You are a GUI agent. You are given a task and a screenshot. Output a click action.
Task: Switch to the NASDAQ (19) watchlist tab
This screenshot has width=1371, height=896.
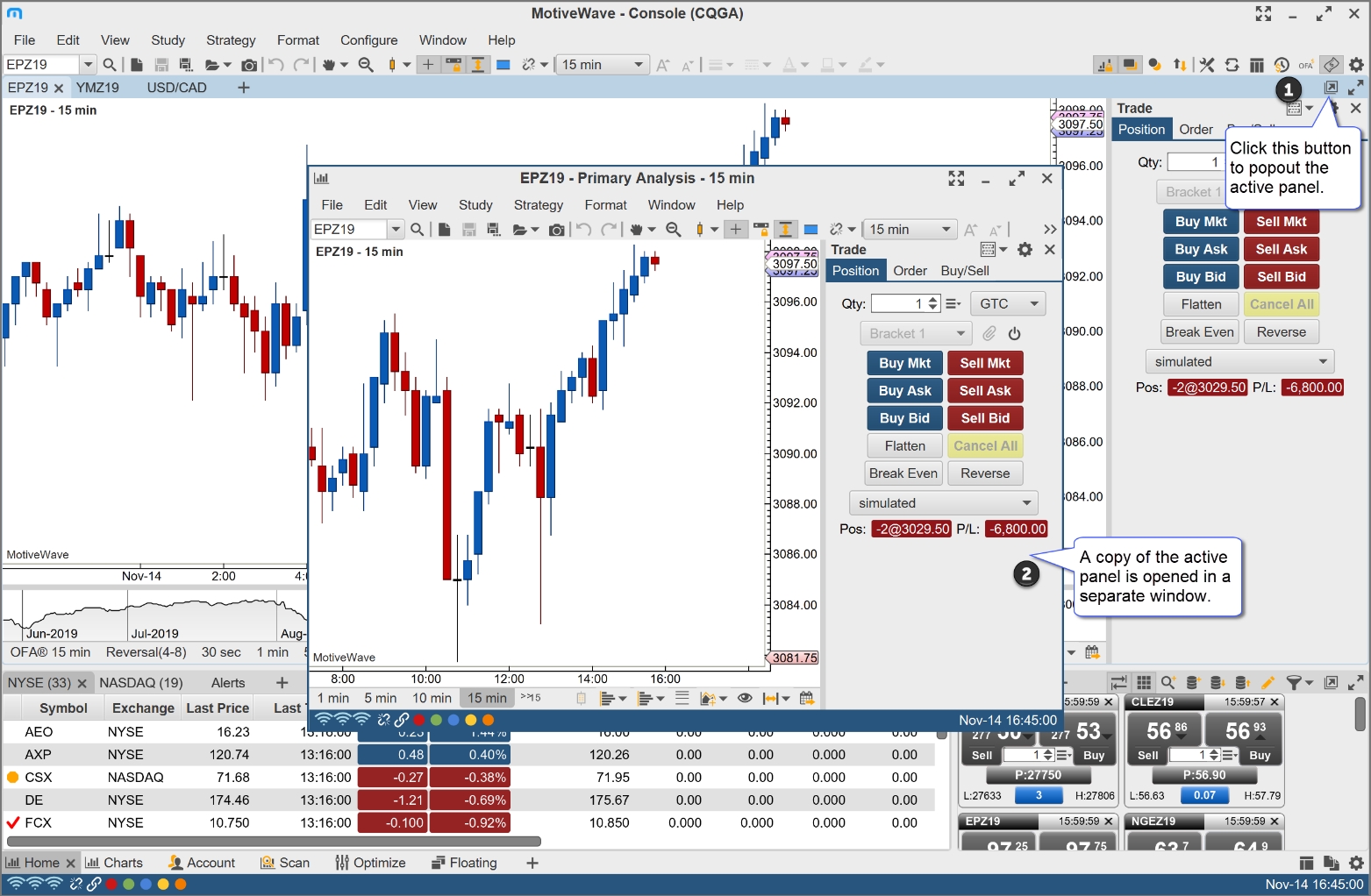tap(141, 683)
